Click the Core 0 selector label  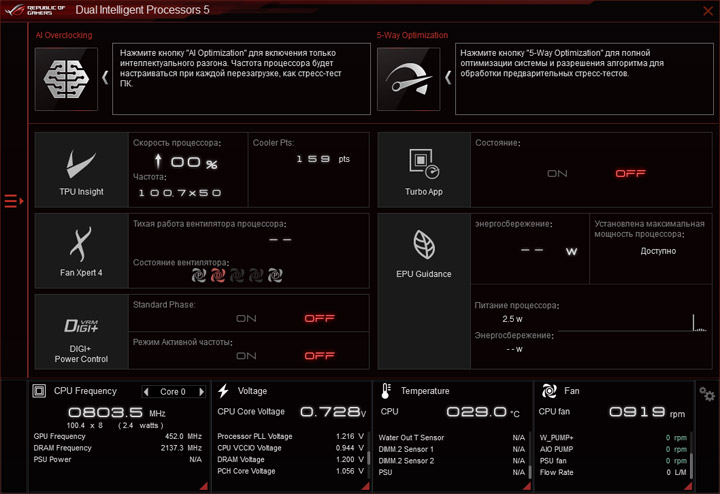pos(173,392)
